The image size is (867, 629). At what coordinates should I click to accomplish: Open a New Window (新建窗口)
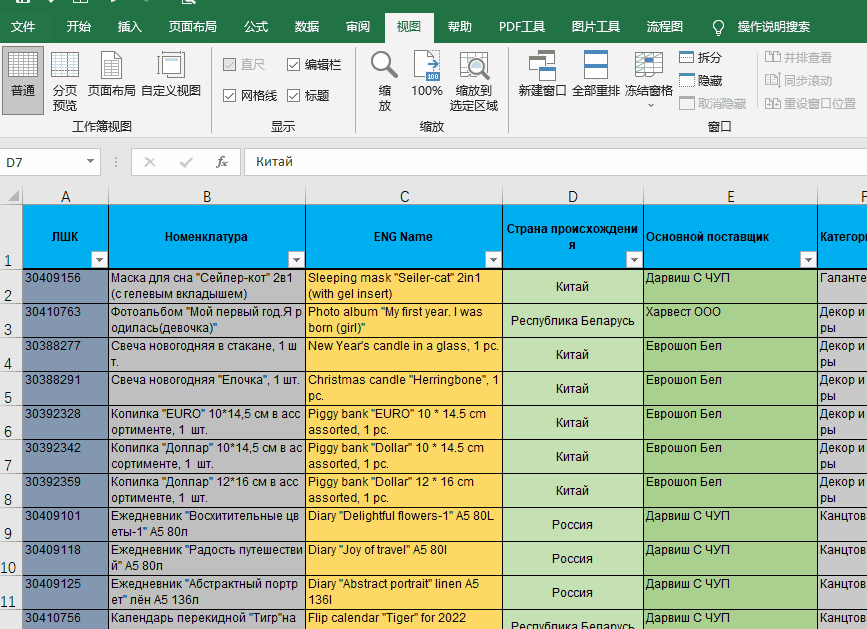click(542, 78)
